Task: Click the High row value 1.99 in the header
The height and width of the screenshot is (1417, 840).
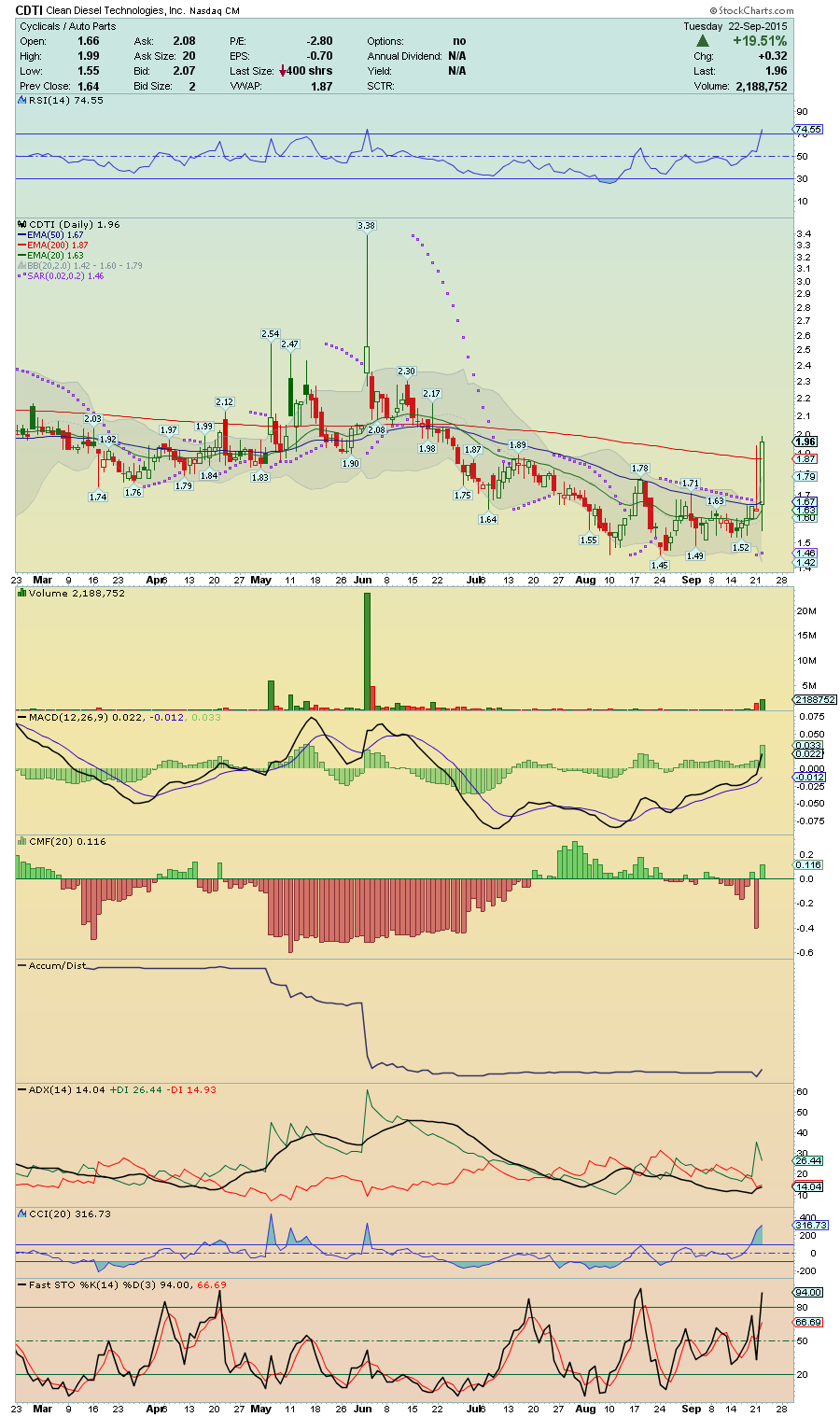Action: tap(89, 56)
